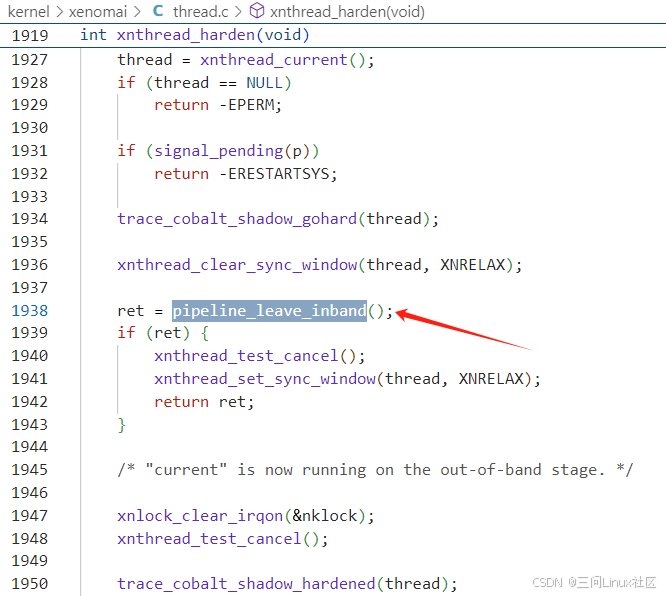This screenshot has width=666, height=596.
Task: Open xnthread_harden(void) breadcrumb symbol
Action: point(347,12)
